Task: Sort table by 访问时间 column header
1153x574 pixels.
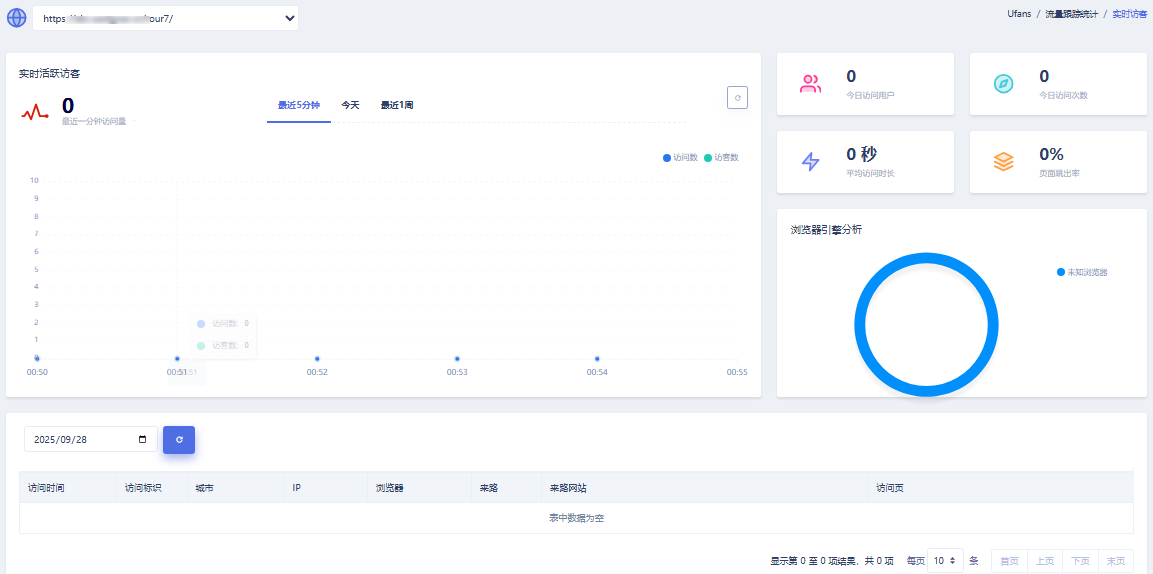Action: [x=47, y=488]
